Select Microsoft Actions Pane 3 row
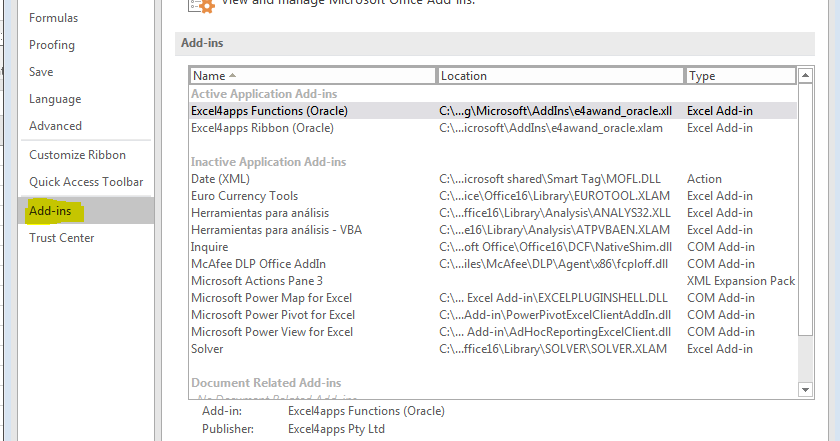 coord(493,281)
